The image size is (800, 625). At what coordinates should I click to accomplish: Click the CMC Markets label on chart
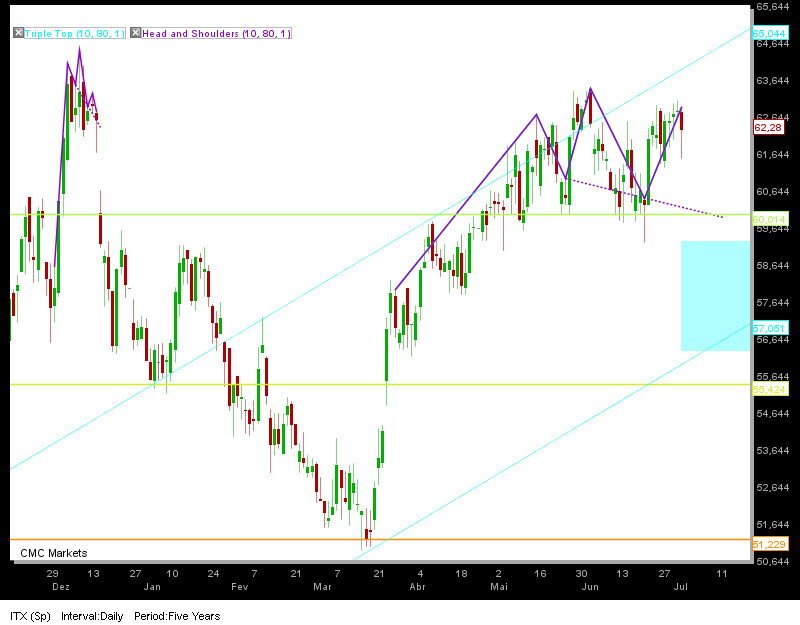[54, 553]
